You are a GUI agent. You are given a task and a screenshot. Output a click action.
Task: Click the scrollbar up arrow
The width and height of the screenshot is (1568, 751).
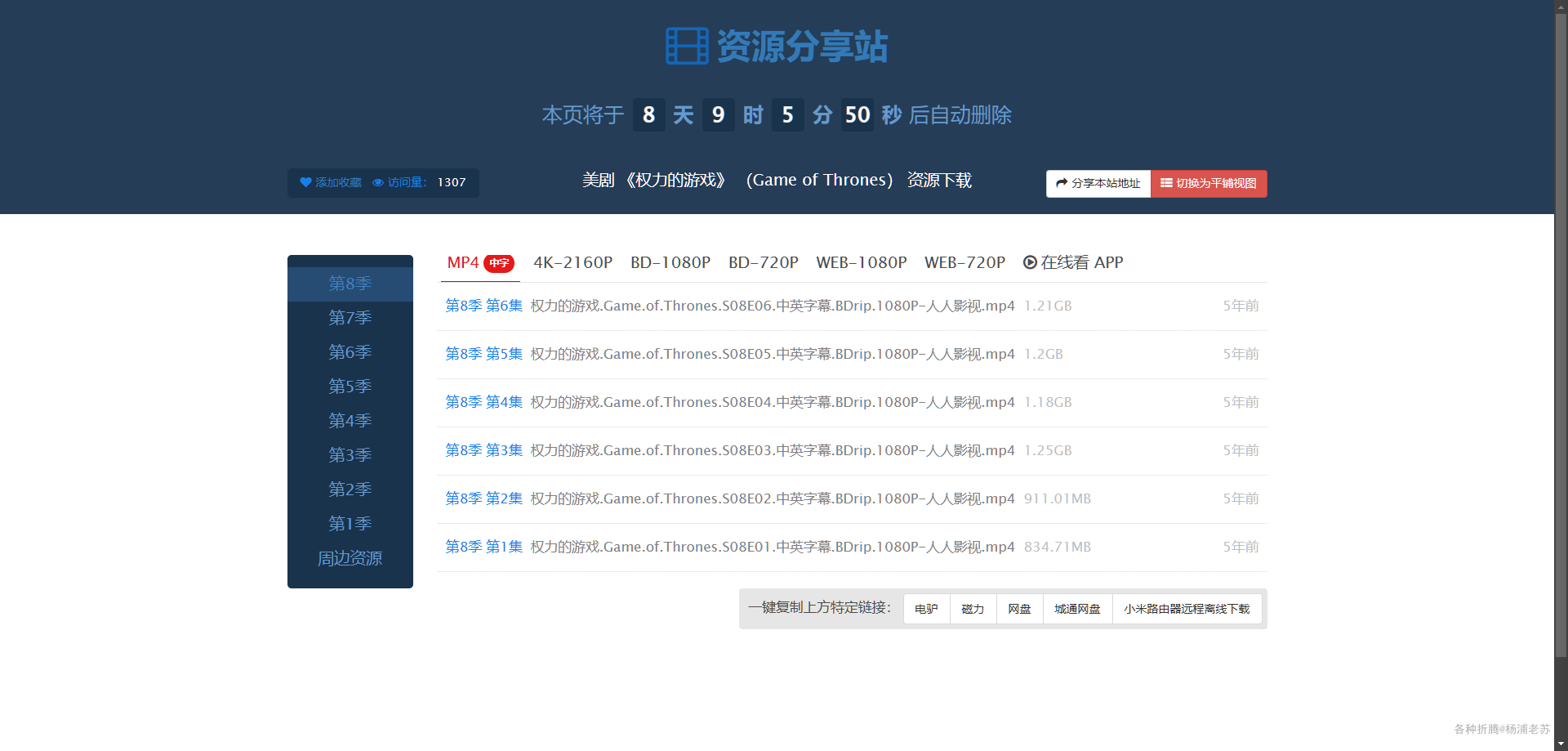tap(1561, 6)
